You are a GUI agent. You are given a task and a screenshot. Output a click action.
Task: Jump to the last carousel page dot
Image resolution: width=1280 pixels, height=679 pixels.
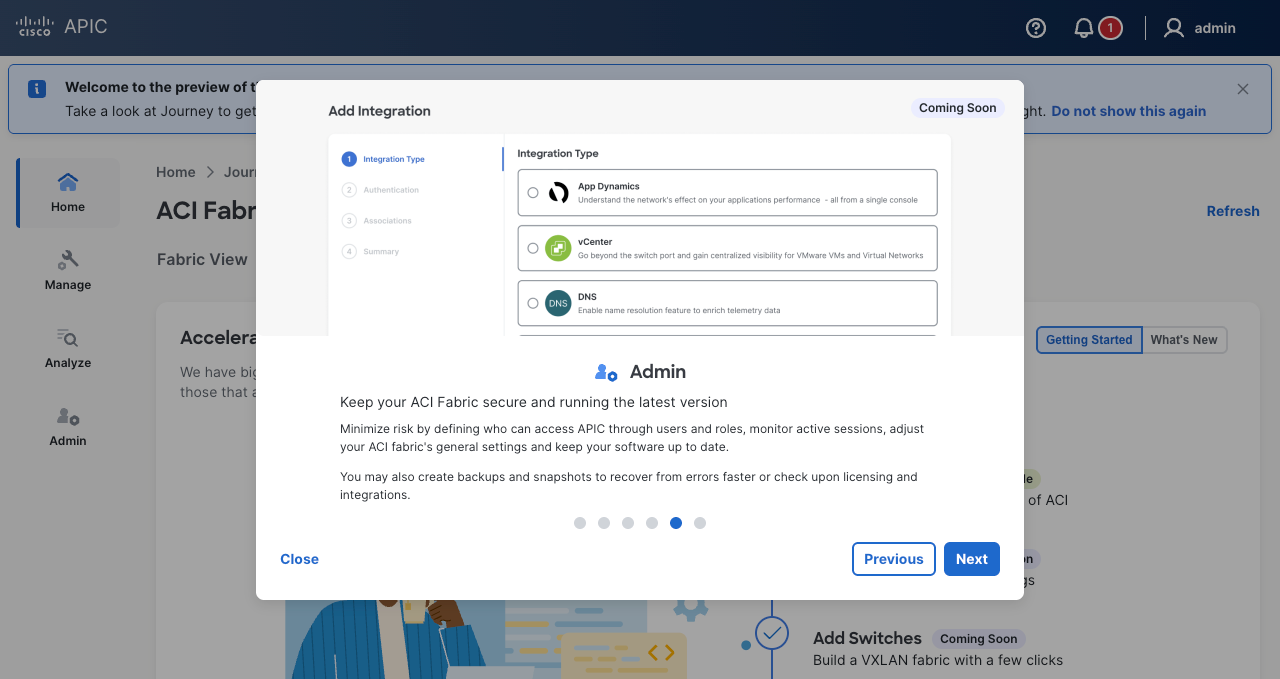point(700,523)
